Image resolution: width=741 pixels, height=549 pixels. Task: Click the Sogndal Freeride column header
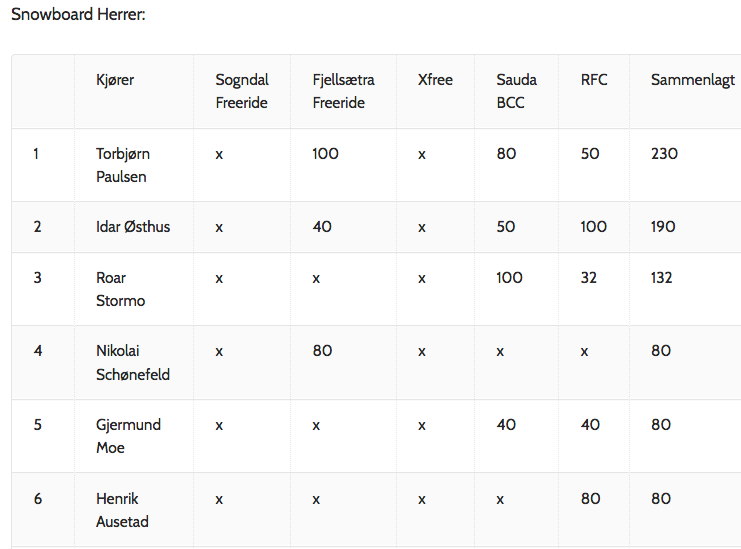242,91
